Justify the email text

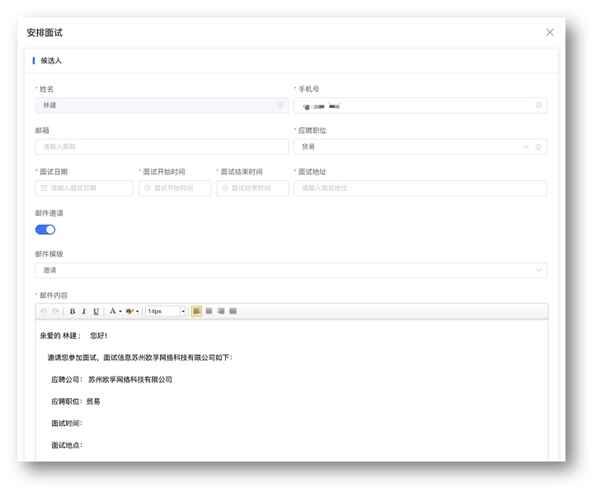233,312
